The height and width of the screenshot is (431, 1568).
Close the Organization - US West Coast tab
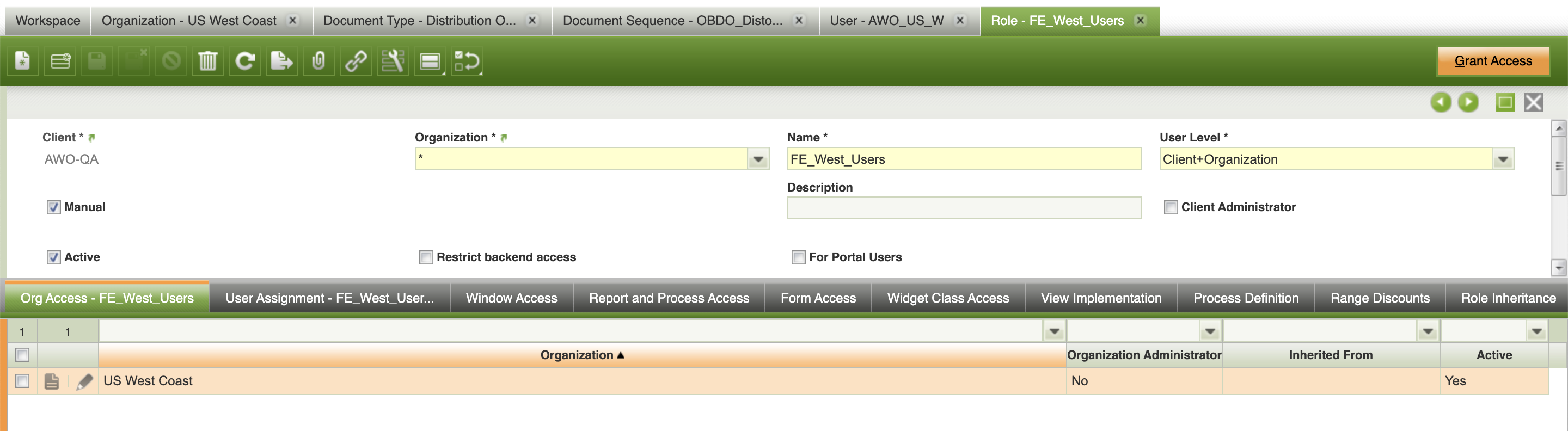[293, 20]
